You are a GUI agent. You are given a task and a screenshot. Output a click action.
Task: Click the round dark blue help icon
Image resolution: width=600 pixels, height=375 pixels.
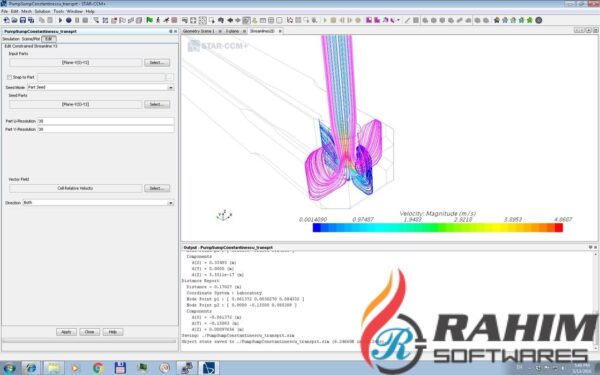coord(538,20)
